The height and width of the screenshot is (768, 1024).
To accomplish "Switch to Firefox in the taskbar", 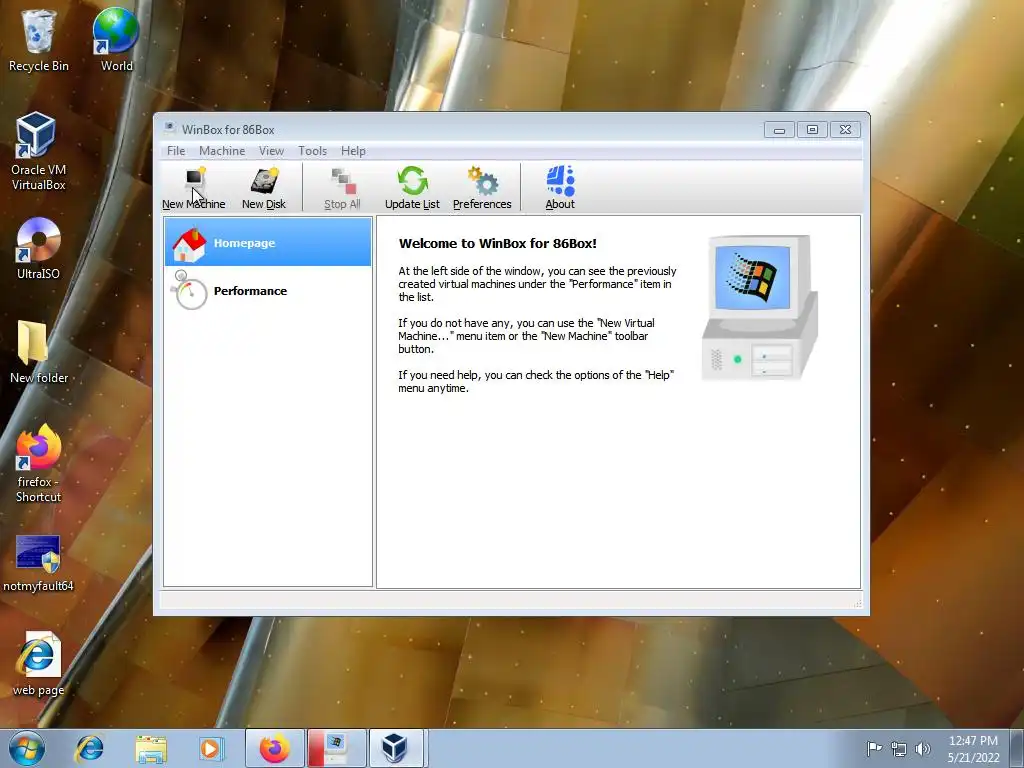I will [275, 748].
